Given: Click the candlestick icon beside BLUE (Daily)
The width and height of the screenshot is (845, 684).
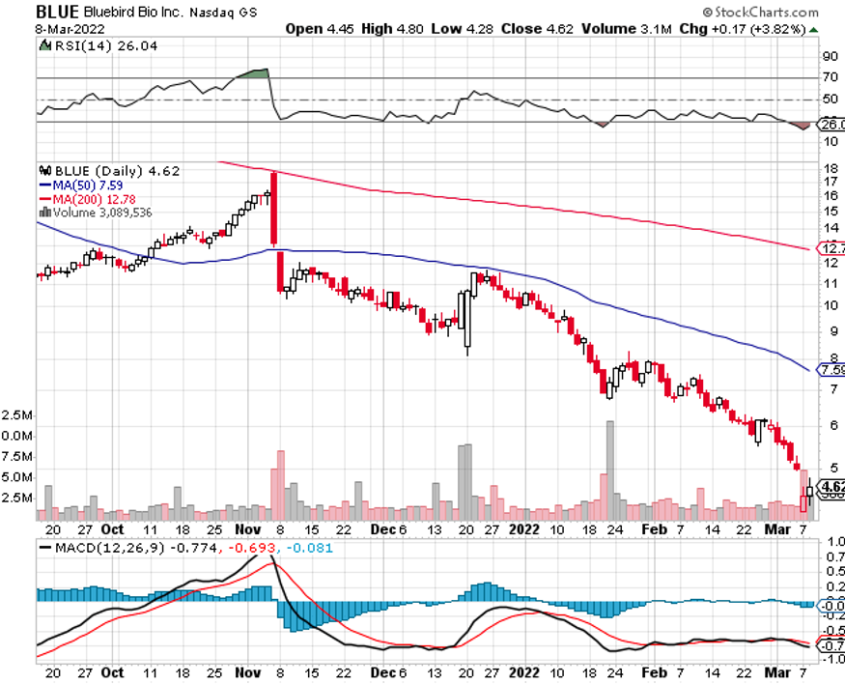Looking at the screenshot, I should coord(44,171).
